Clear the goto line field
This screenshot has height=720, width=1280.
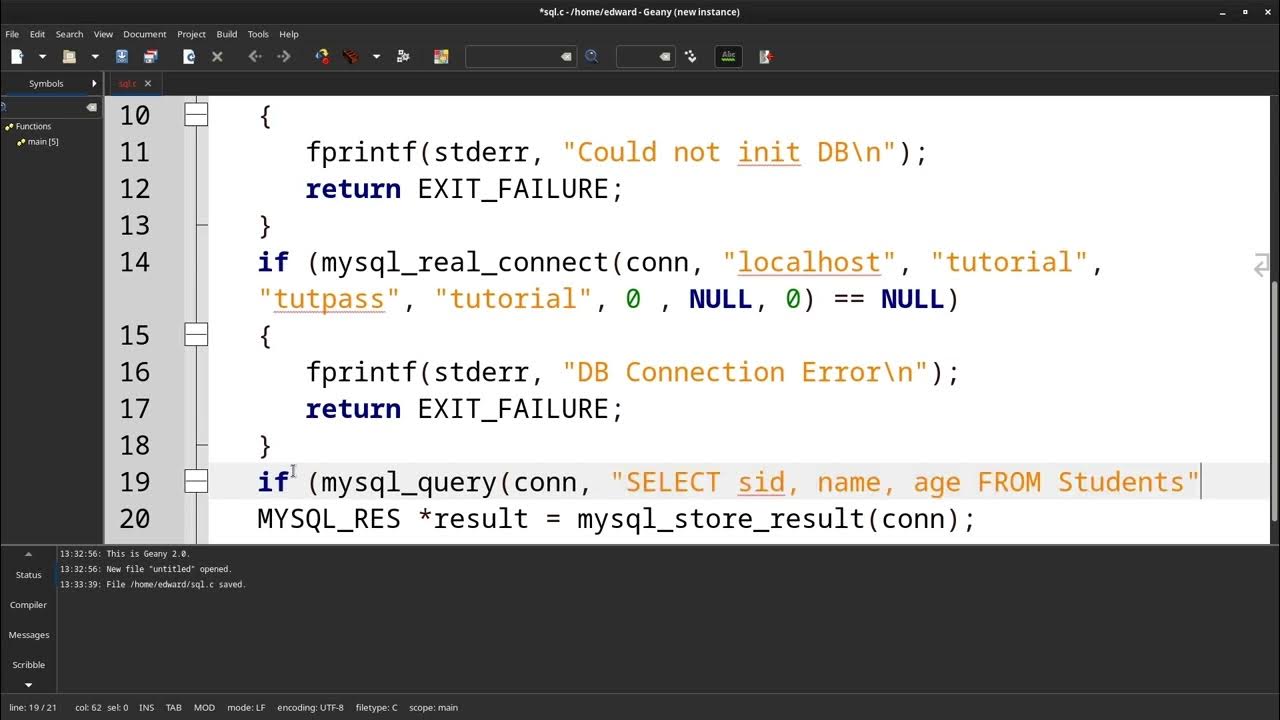(665, 57)
